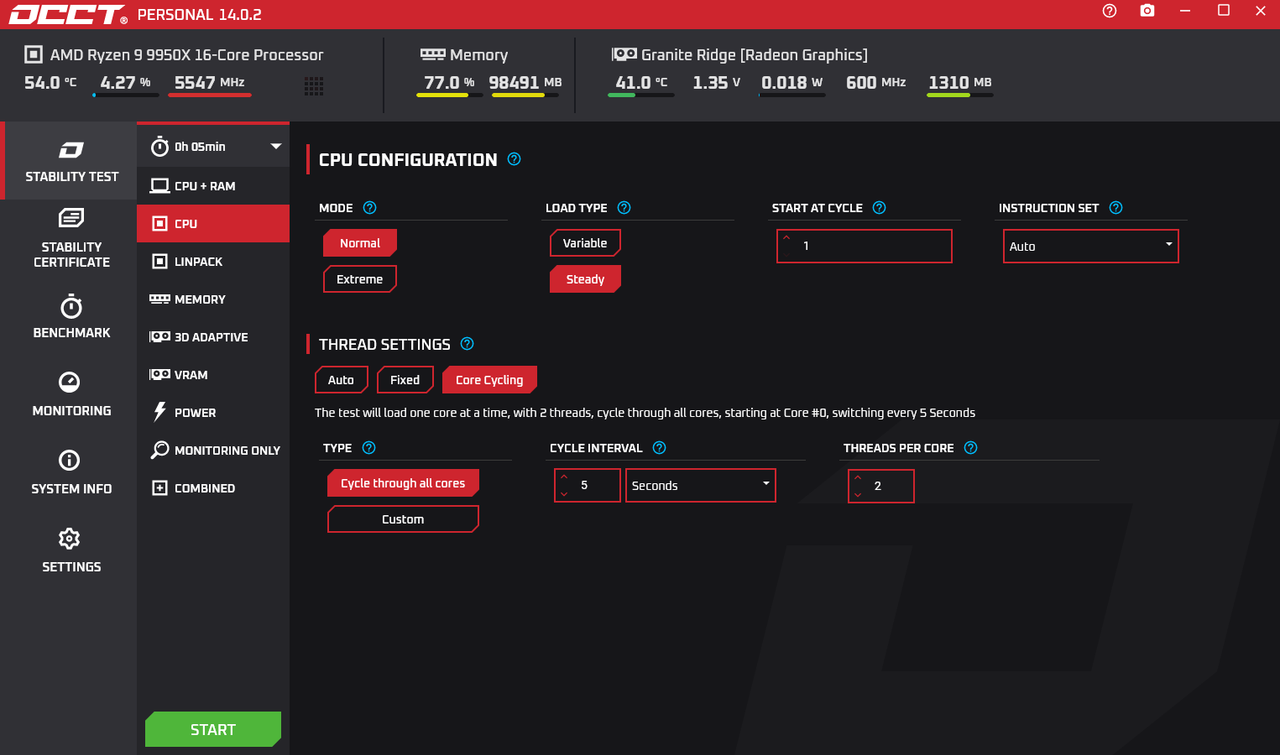
Task: Increase the Start At Cycle value
Action: [x=786, y=239]
